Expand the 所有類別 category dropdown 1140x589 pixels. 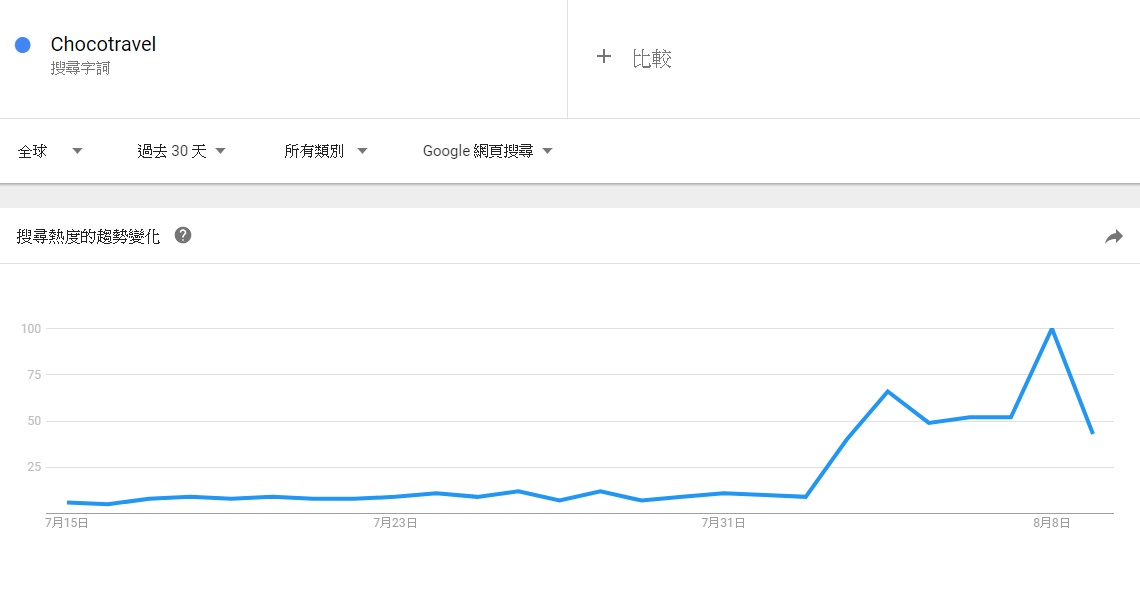325,151
